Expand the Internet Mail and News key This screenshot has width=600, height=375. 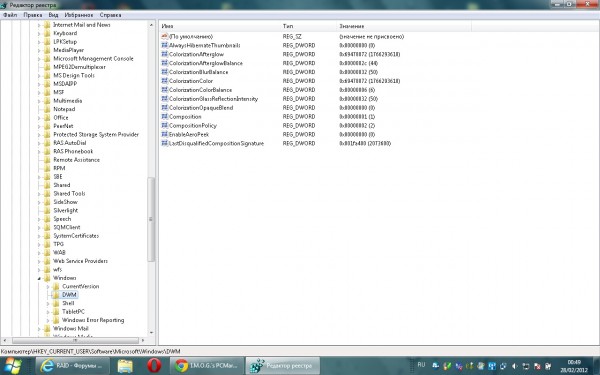(39, 25)
